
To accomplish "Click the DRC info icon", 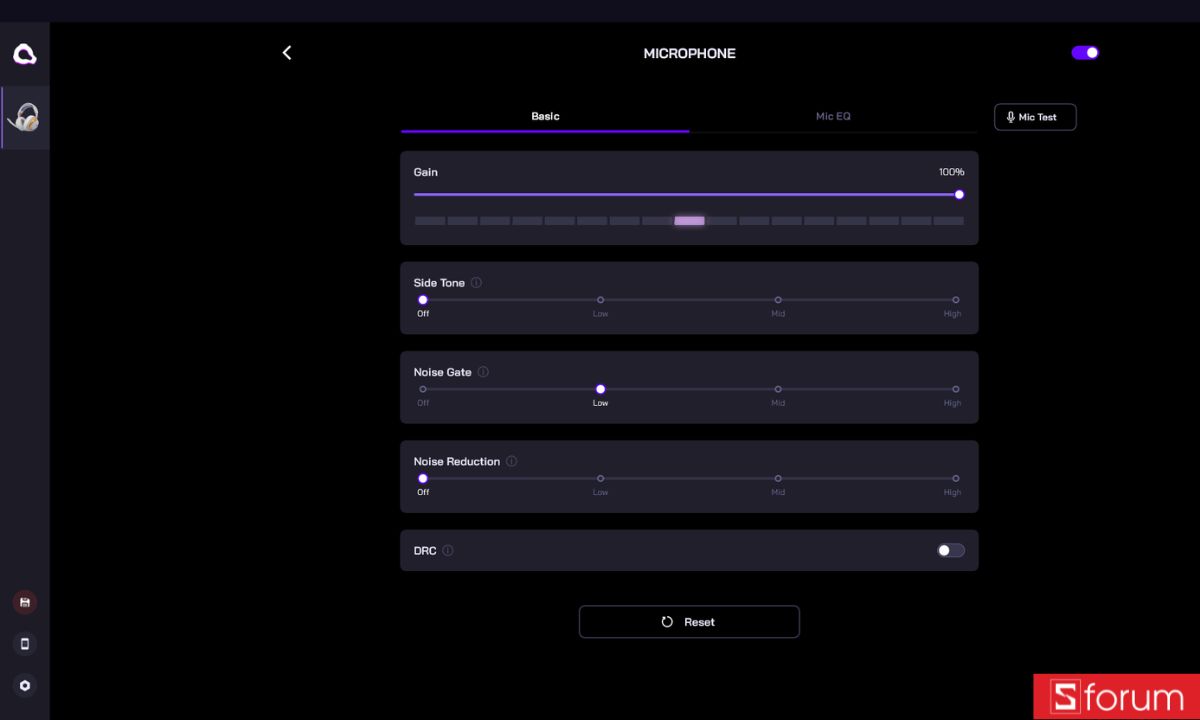I will point(447,550).
